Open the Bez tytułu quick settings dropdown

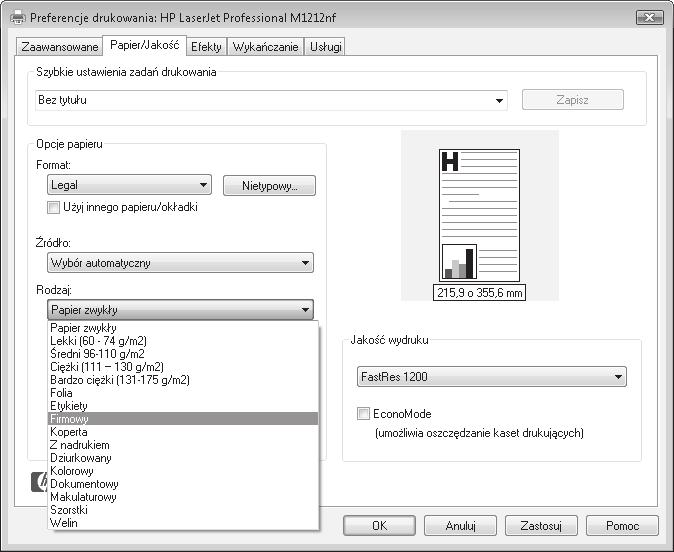[x=271, y=100]
